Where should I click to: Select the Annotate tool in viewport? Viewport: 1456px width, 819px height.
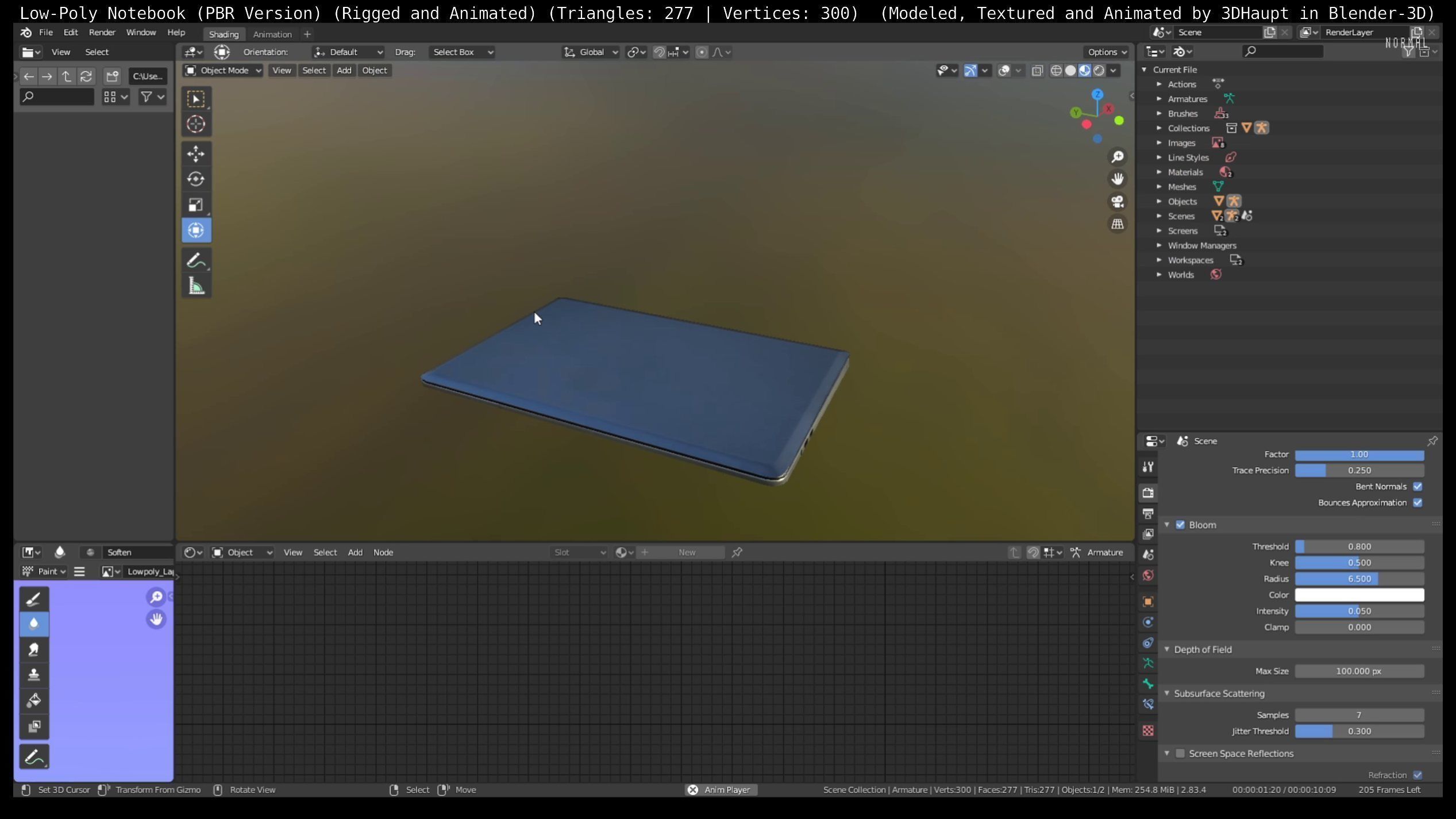[196, 260]
